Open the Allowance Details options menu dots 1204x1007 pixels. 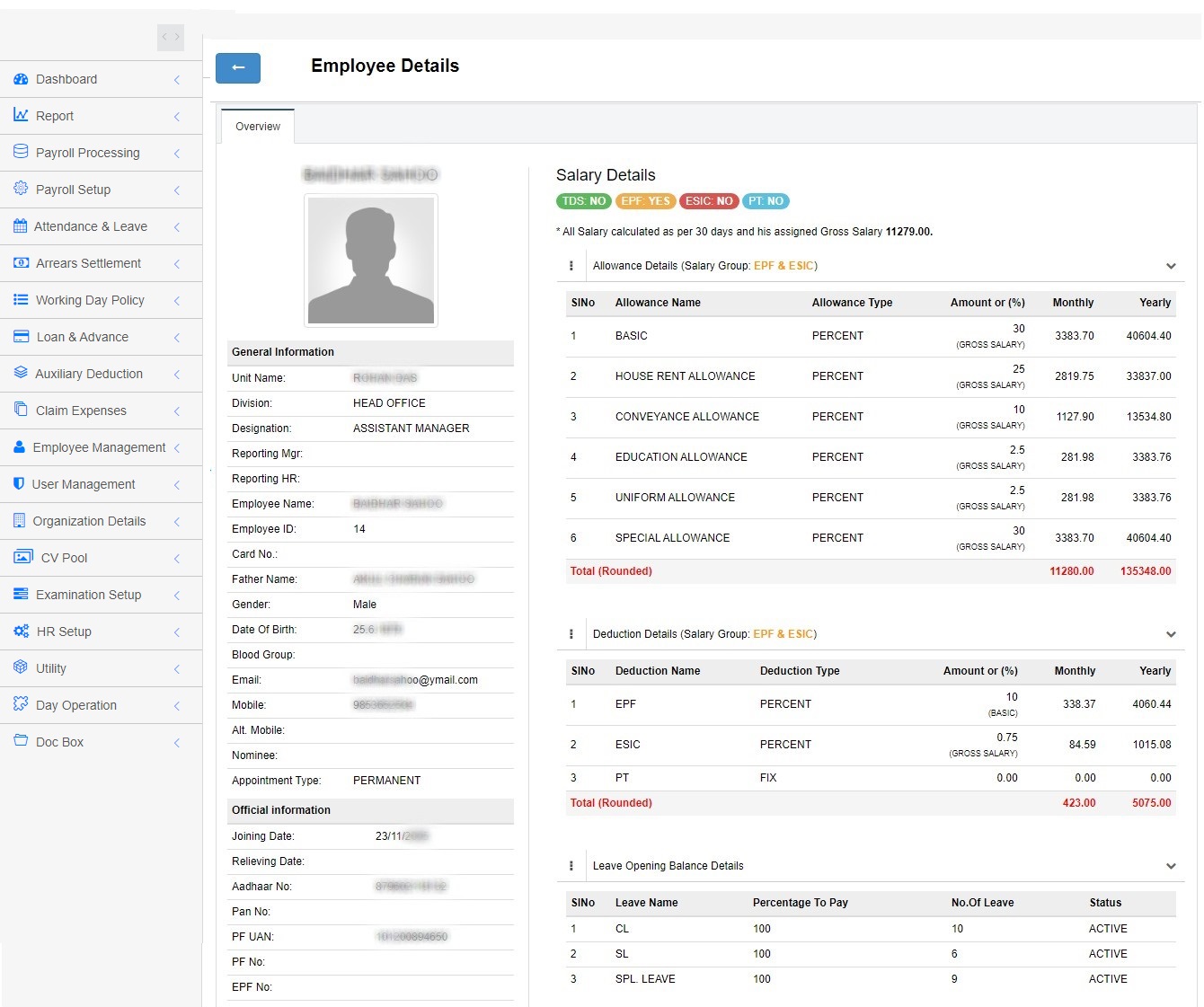tap(571, 266)
